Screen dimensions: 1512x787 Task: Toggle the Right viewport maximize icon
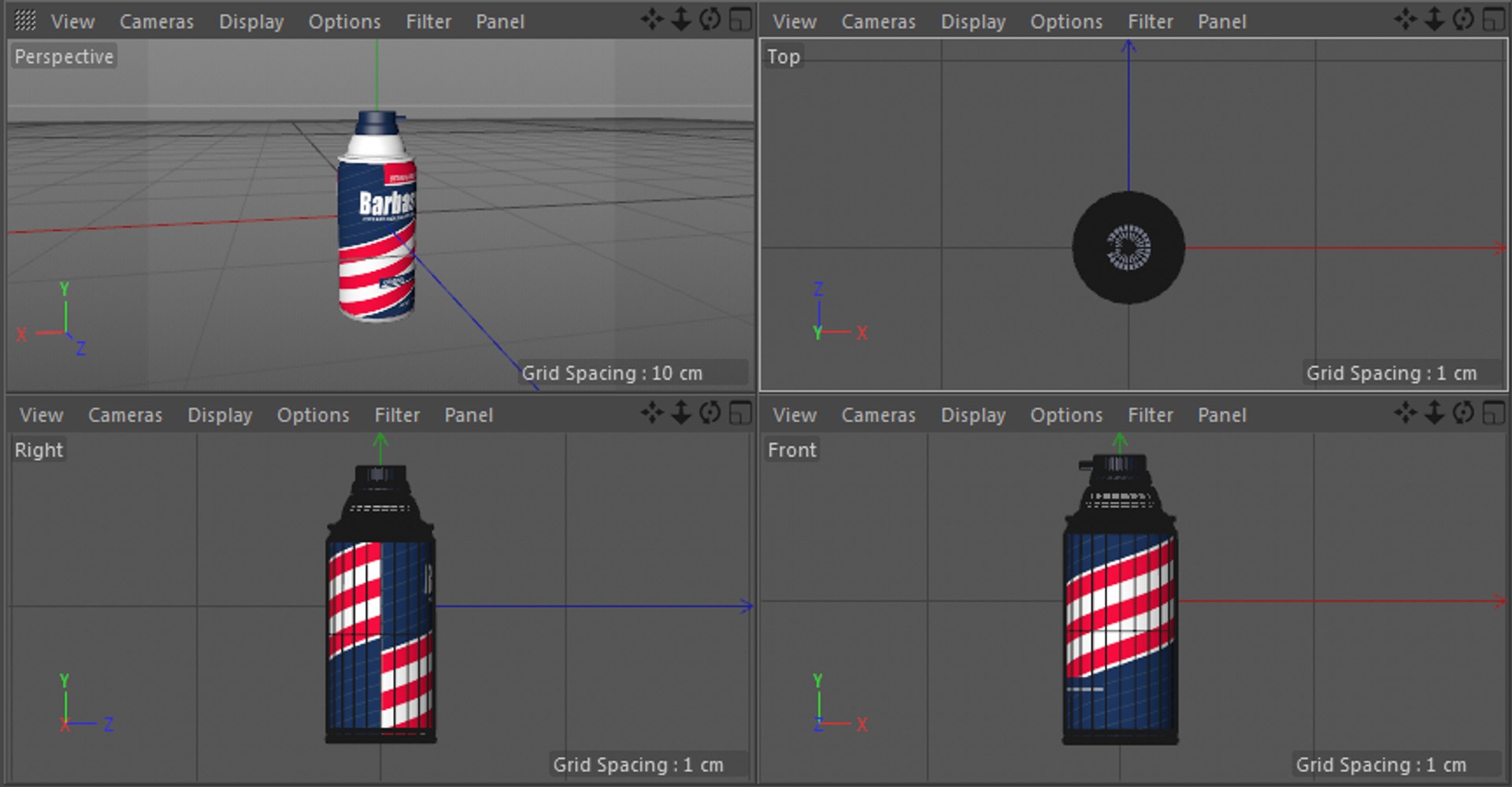pos(740,412)
